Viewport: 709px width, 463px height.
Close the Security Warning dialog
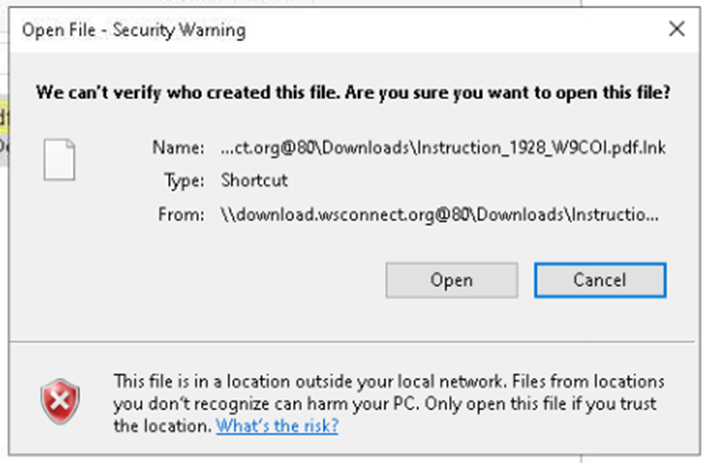point(676,29)
